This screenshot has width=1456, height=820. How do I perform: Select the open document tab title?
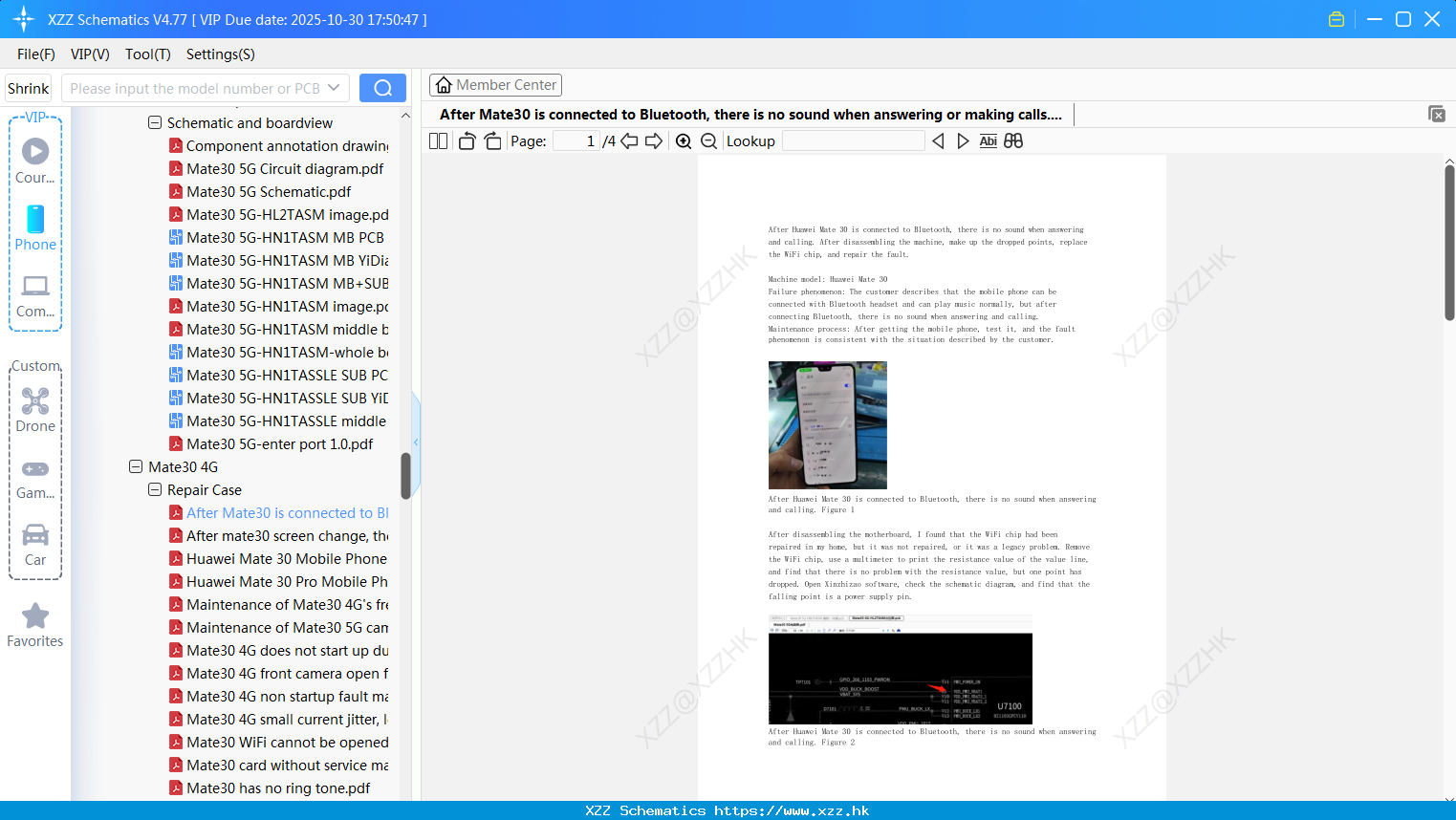(750, 115)
